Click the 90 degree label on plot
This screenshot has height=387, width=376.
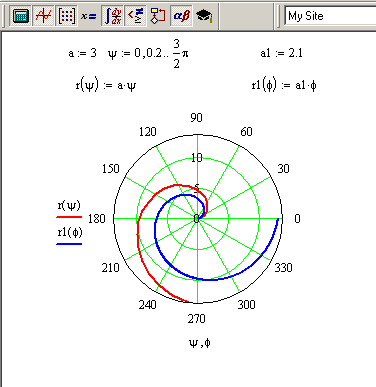[196, 118]
